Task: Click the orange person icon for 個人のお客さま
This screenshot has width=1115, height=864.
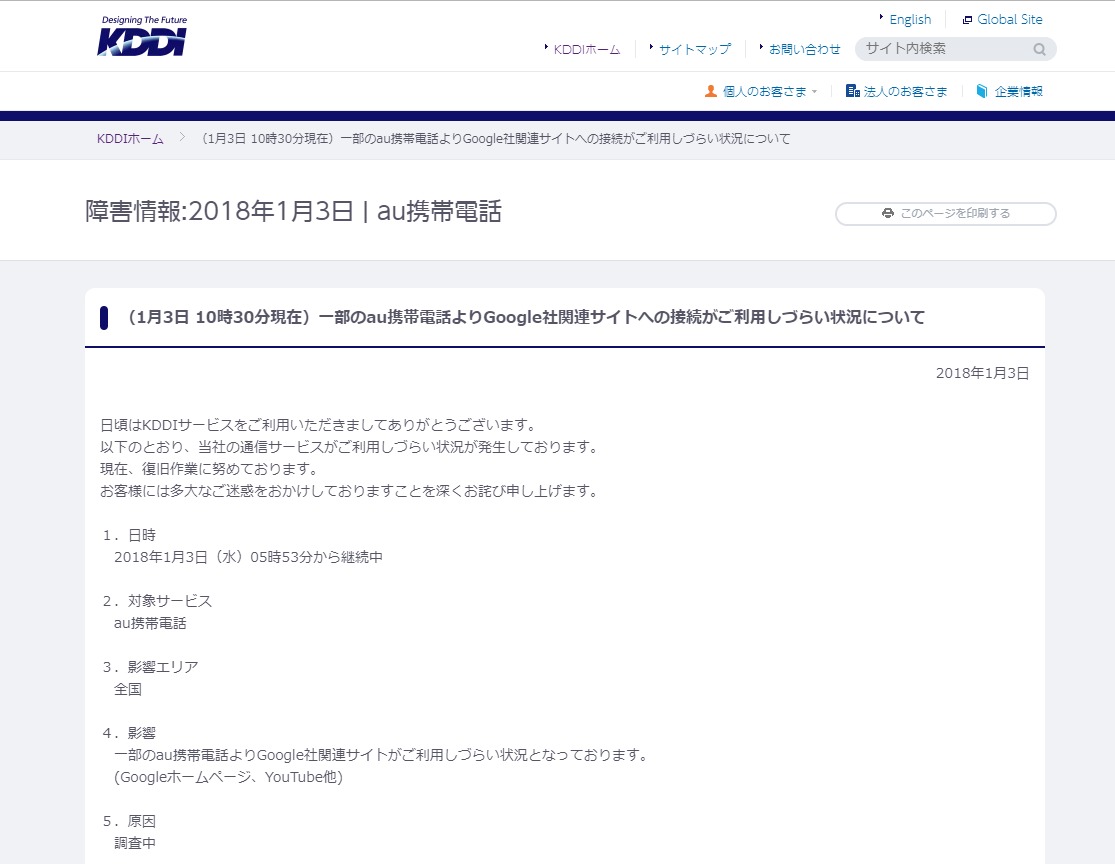Action: pyautogui.click(x=711, y=91)
